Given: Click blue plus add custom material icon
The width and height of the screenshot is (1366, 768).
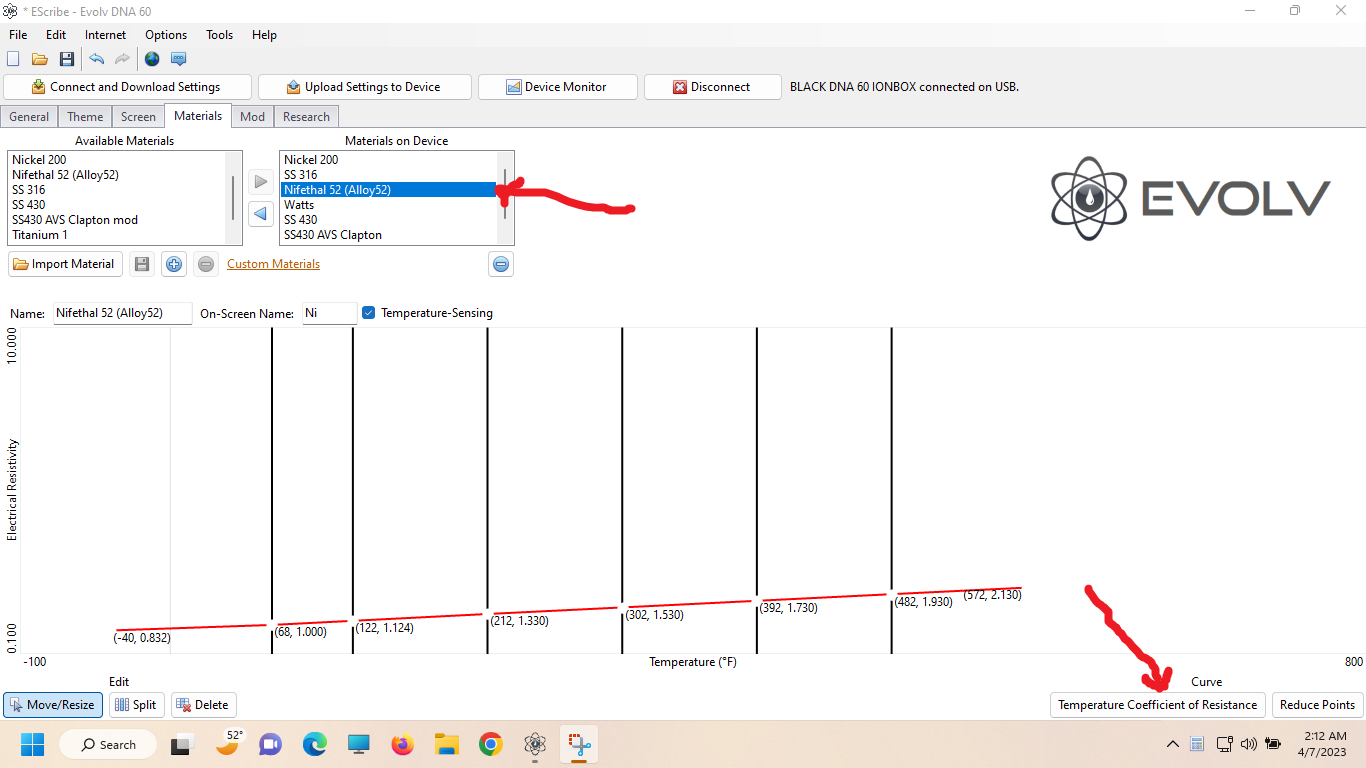Looking at the screenshot, I should pyautogui.click(x=174, y=264).
